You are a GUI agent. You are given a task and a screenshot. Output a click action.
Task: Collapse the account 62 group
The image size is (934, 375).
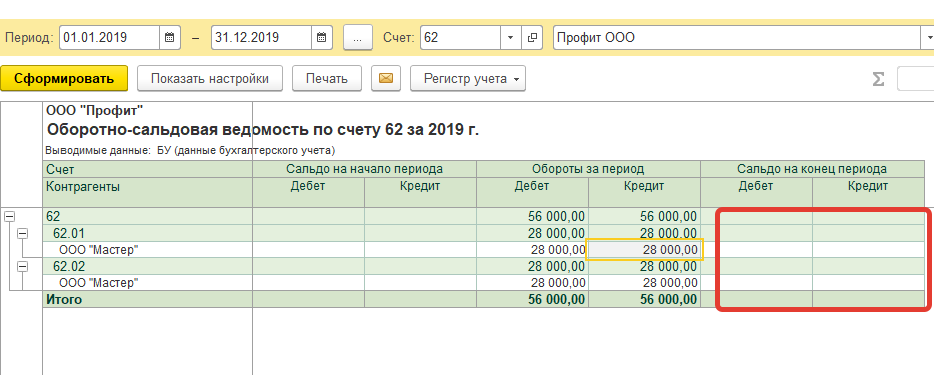click(9, 217)
